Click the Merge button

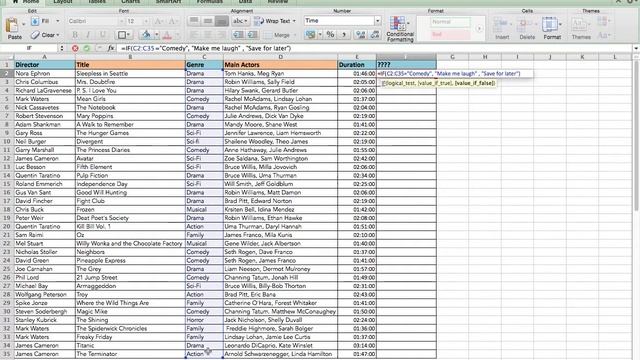click(279, 35)
